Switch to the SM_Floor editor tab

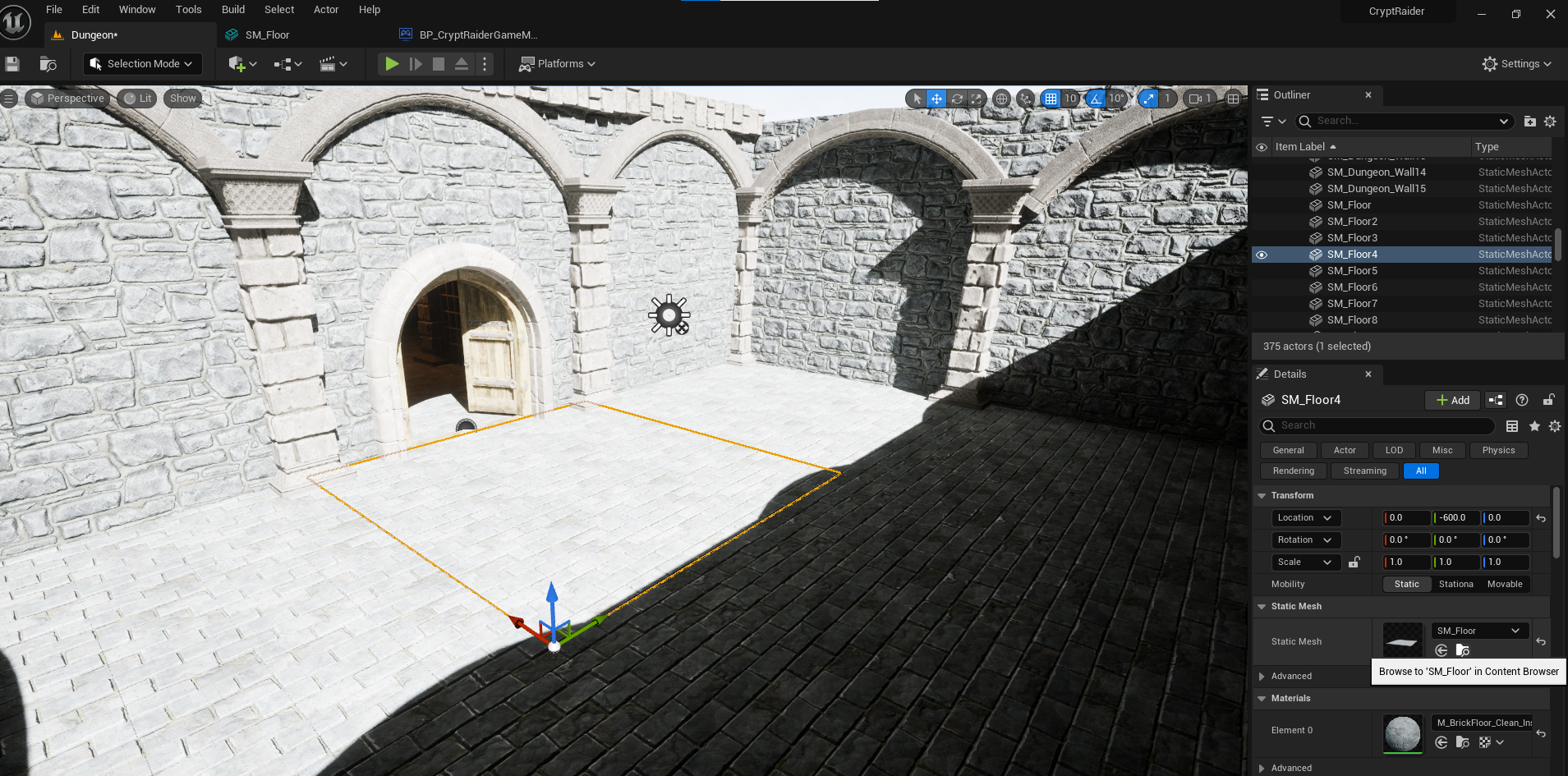pos(267,35)
